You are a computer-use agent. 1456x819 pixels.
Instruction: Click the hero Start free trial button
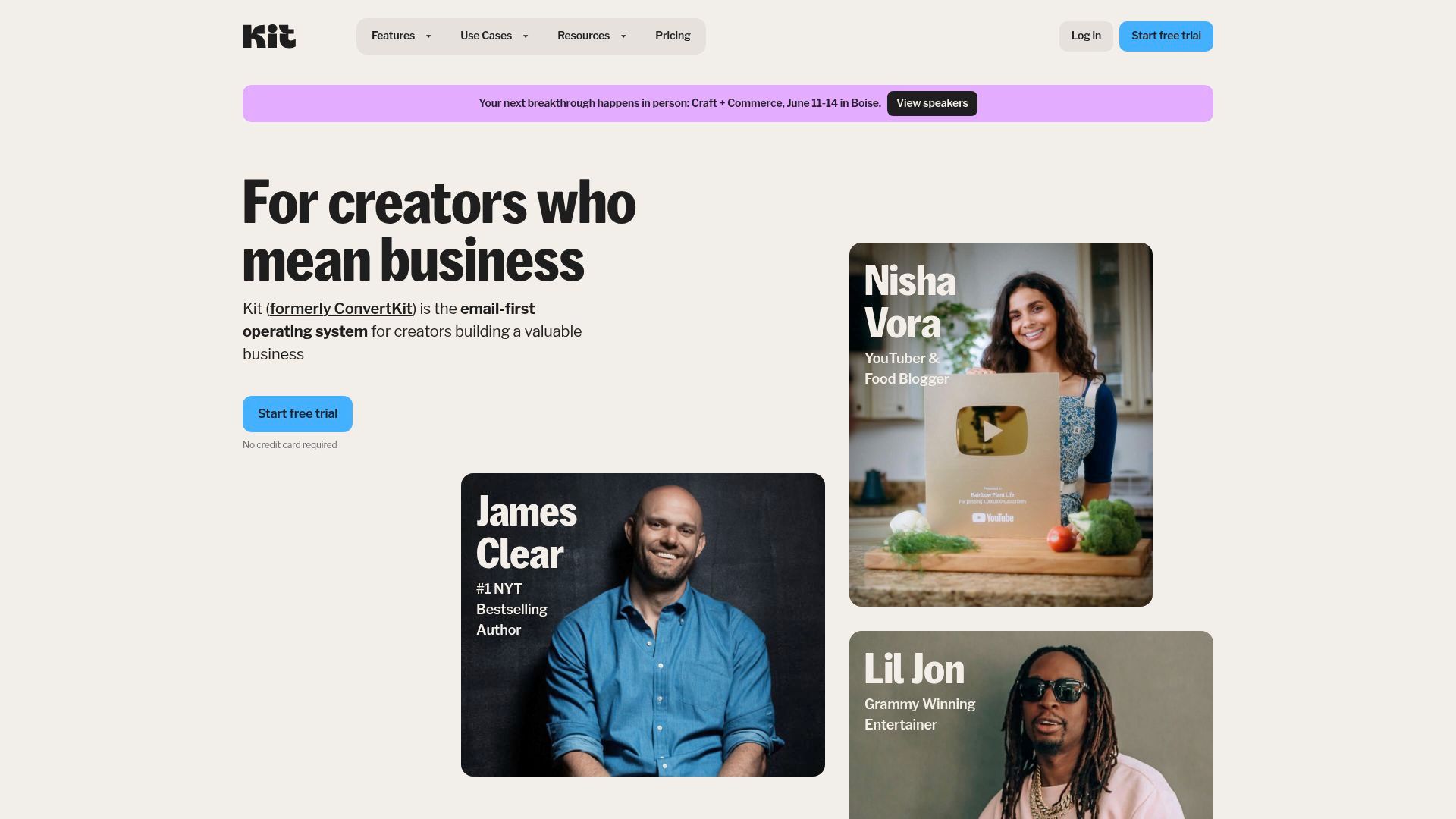[x=297, y=414]
